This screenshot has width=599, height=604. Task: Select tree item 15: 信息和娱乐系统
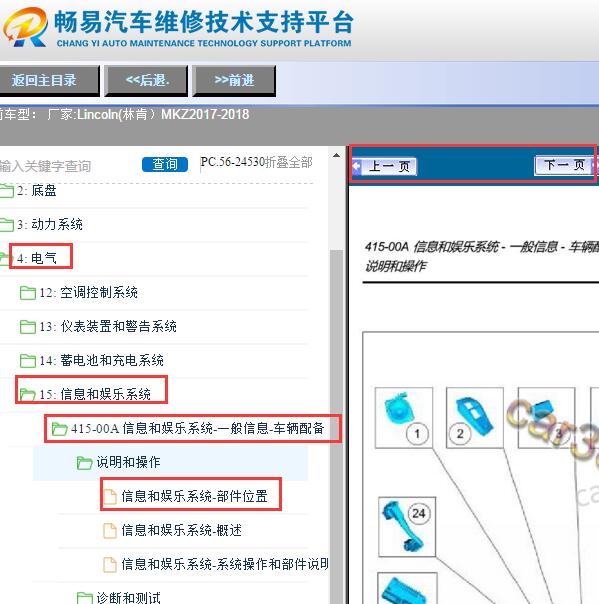(95, 394)
